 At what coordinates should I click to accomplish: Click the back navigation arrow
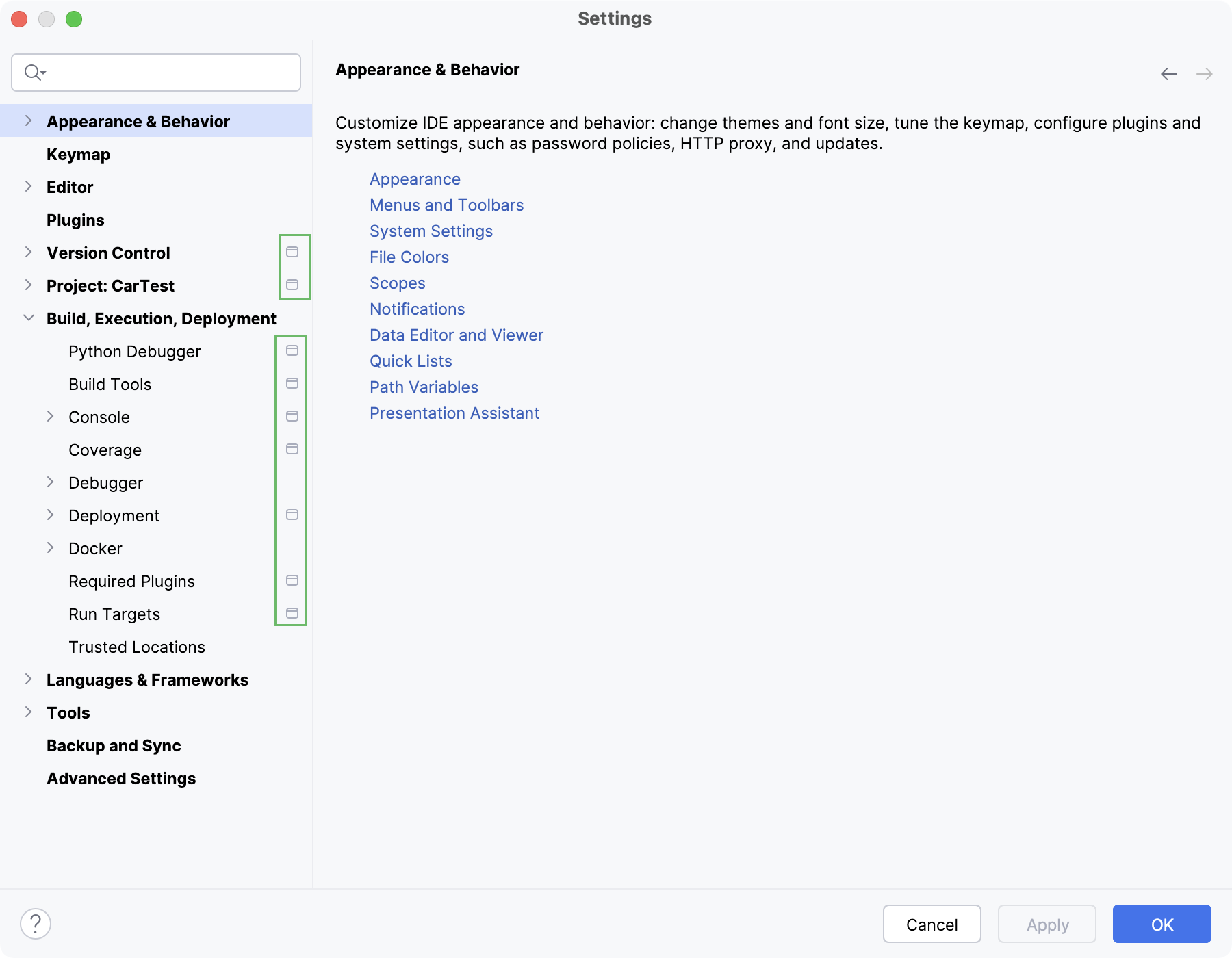point(1168,74)
